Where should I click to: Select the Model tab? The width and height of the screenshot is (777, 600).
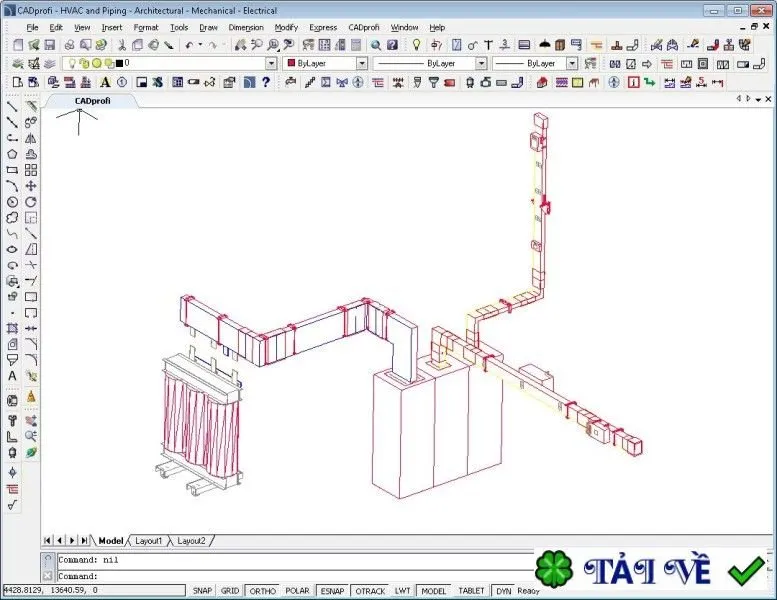(x=111, y=541)
